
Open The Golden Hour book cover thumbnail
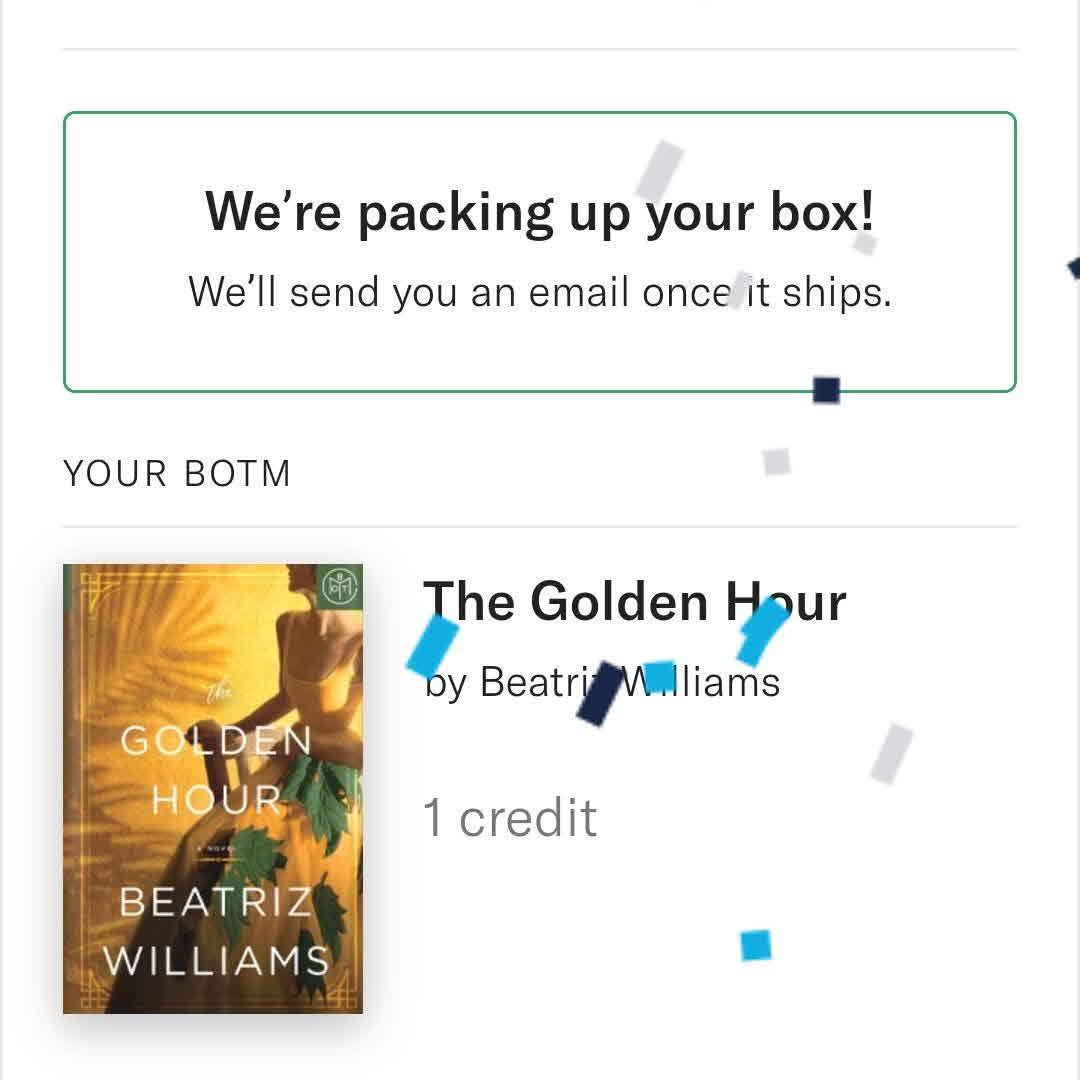pyautogui.click(x=213, y=788)
